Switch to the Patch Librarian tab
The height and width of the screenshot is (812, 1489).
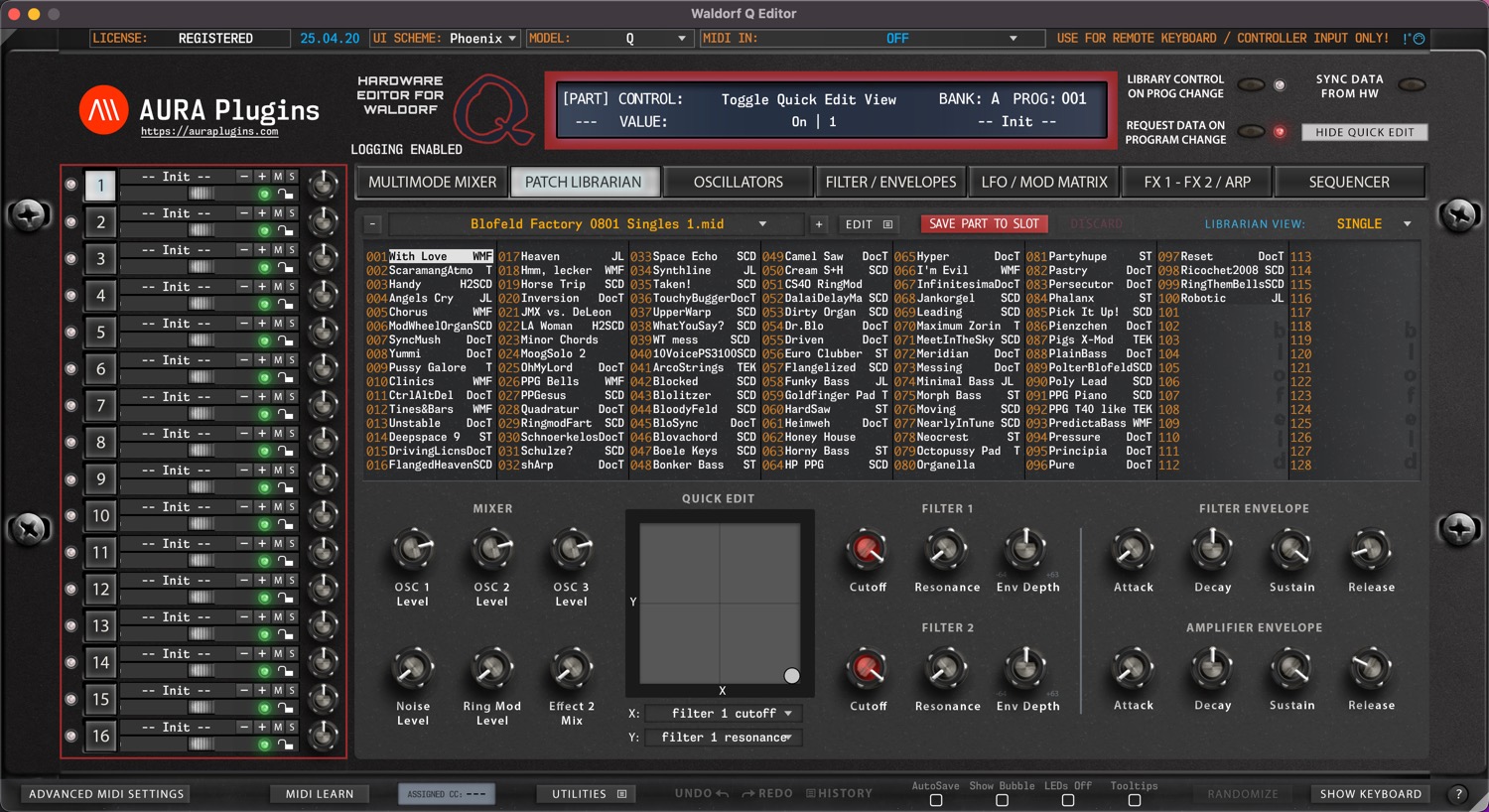584,183
